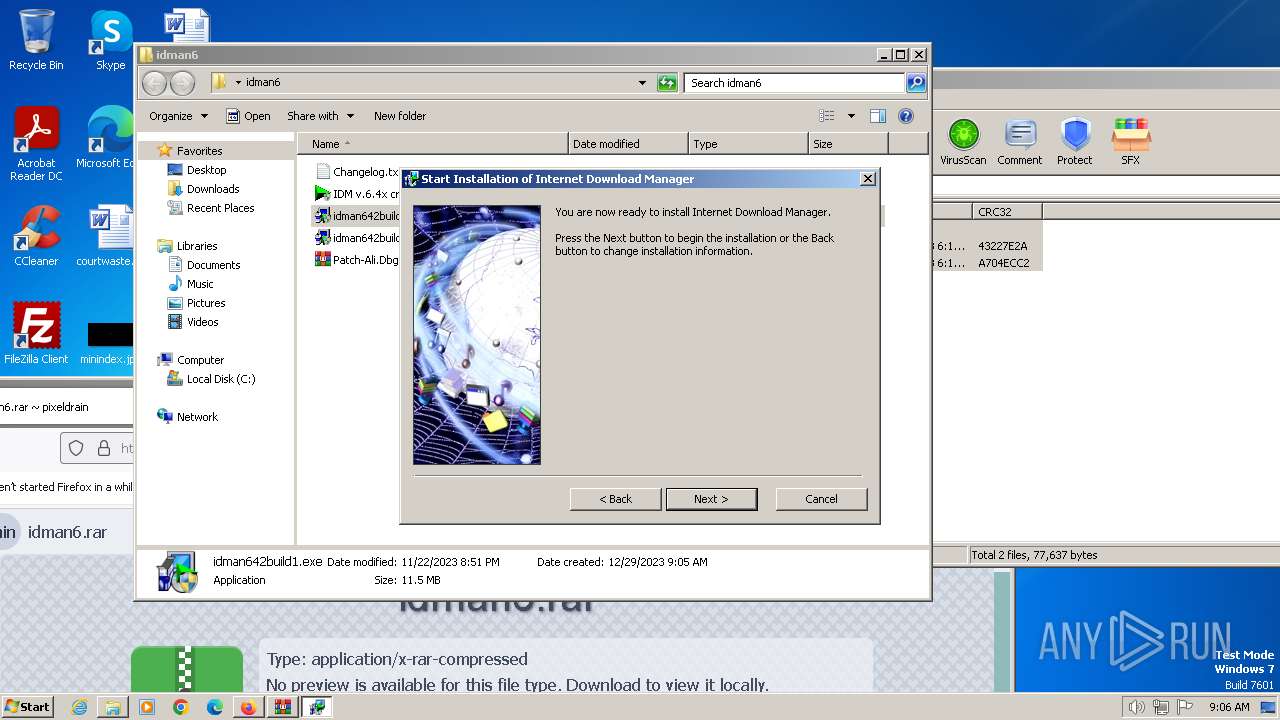The height and width of the screenshot is (720, 1280).
Task: Create a New folder in idman6
Action: pos(400,116)
